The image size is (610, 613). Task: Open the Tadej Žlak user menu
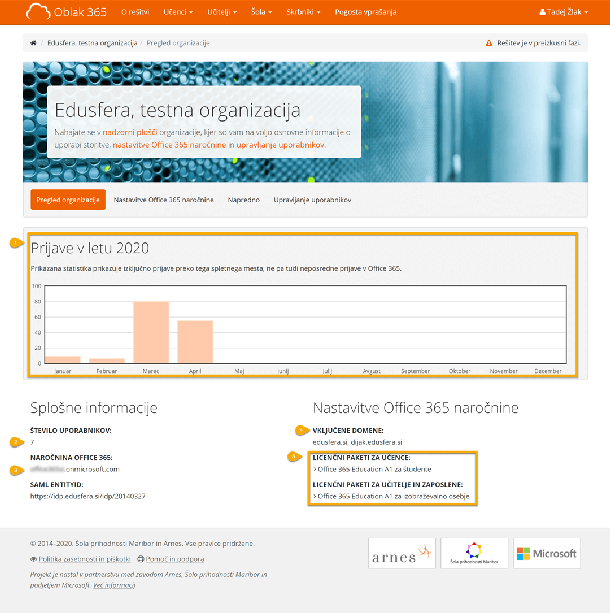click(572, 12)
